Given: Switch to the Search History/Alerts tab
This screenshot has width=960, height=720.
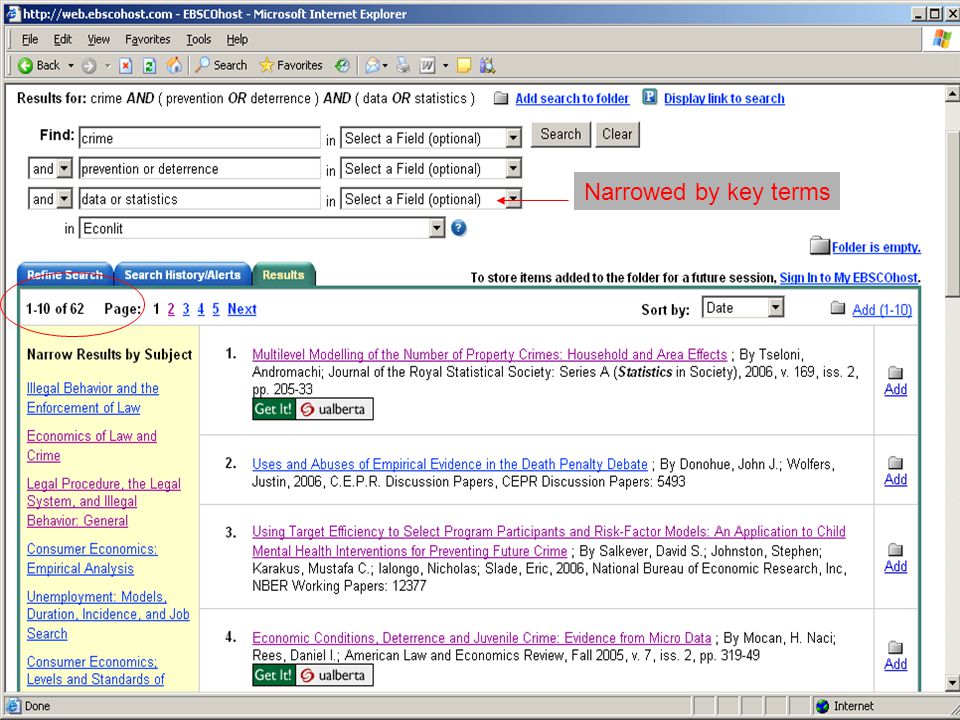Looking at the screenshot, I should click(x=182, y=275).
